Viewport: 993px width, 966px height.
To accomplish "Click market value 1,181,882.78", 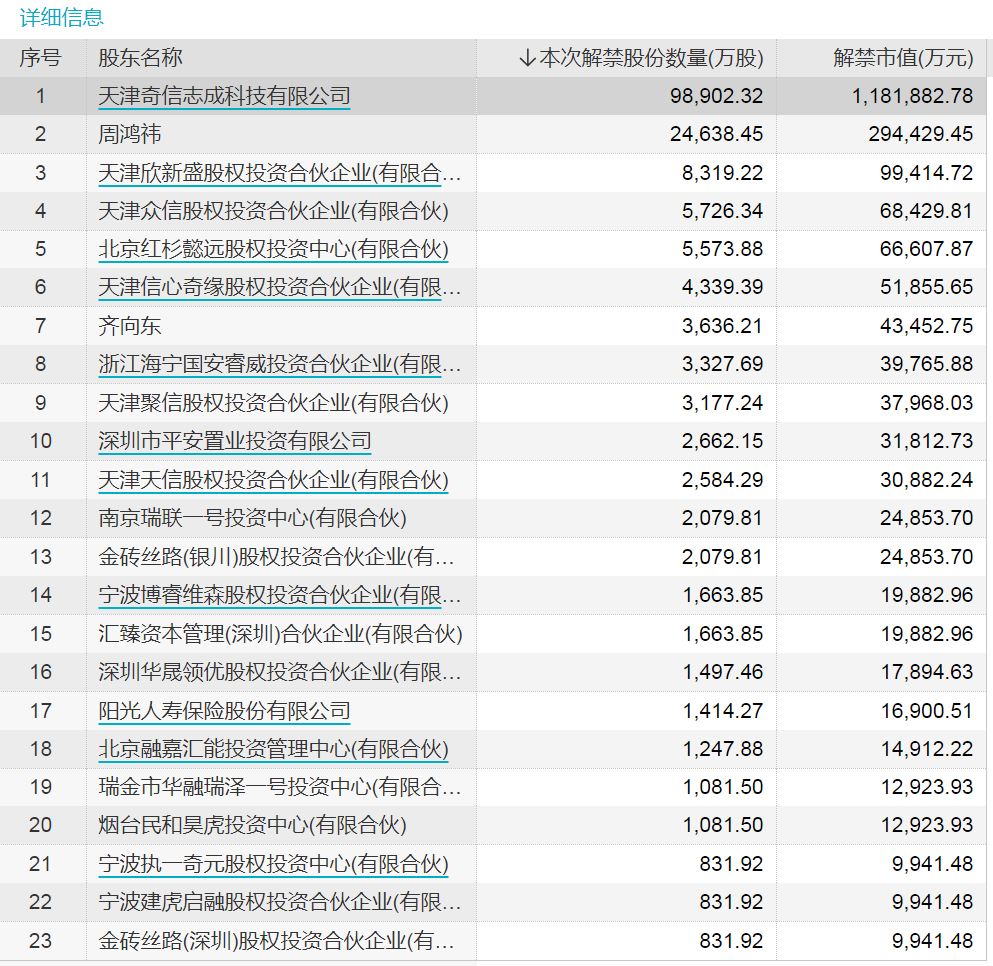I will 913,96.
